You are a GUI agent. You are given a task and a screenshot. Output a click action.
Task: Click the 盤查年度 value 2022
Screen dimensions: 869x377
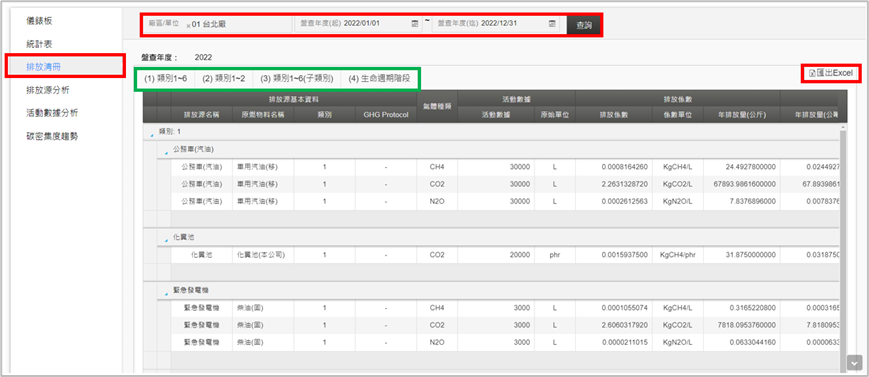click(x=203, y=57)
